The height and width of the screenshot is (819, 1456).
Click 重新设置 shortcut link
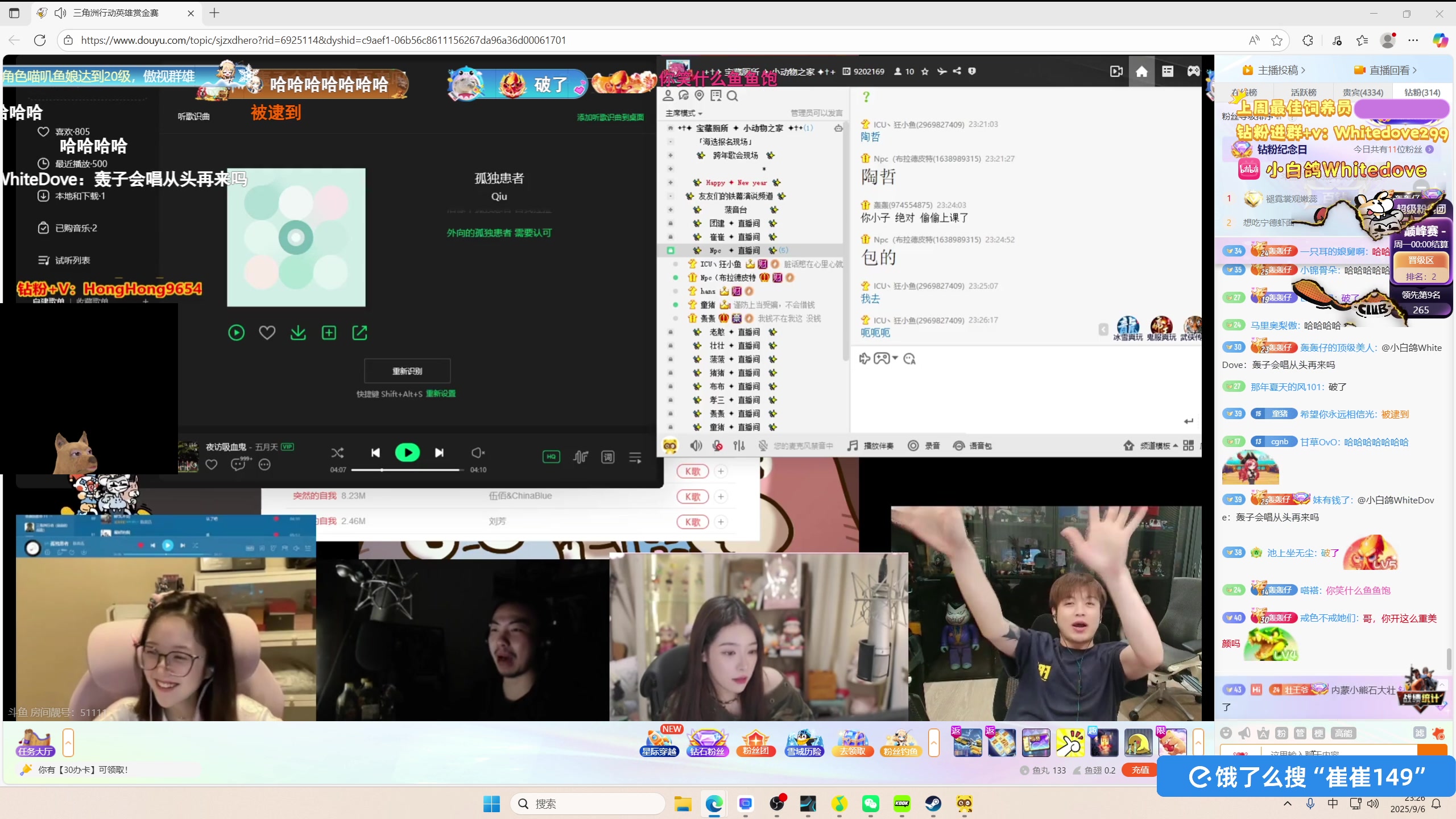coord(441,394)
